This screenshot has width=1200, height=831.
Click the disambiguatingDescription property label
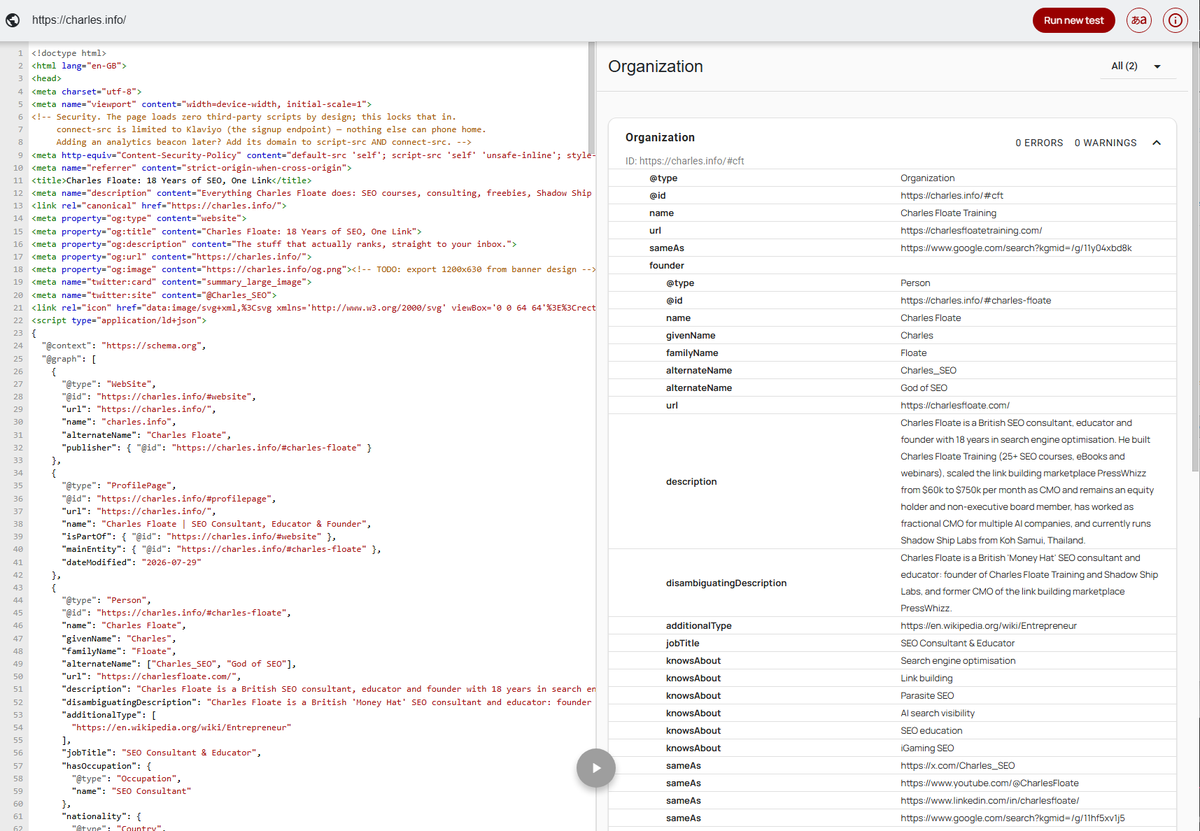726,582
